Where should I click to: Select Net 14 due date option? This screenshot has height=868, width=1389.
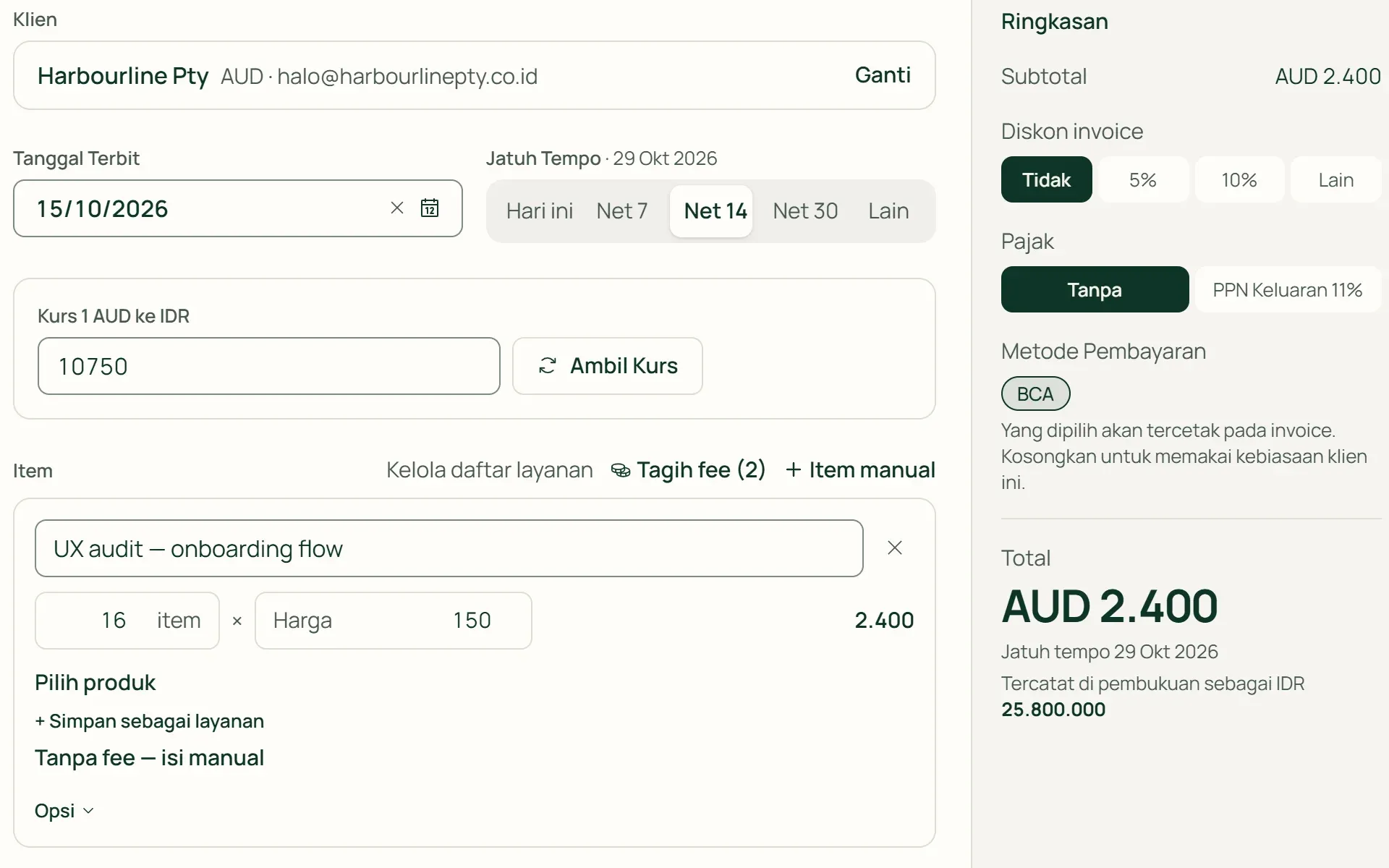pos(712,211)
